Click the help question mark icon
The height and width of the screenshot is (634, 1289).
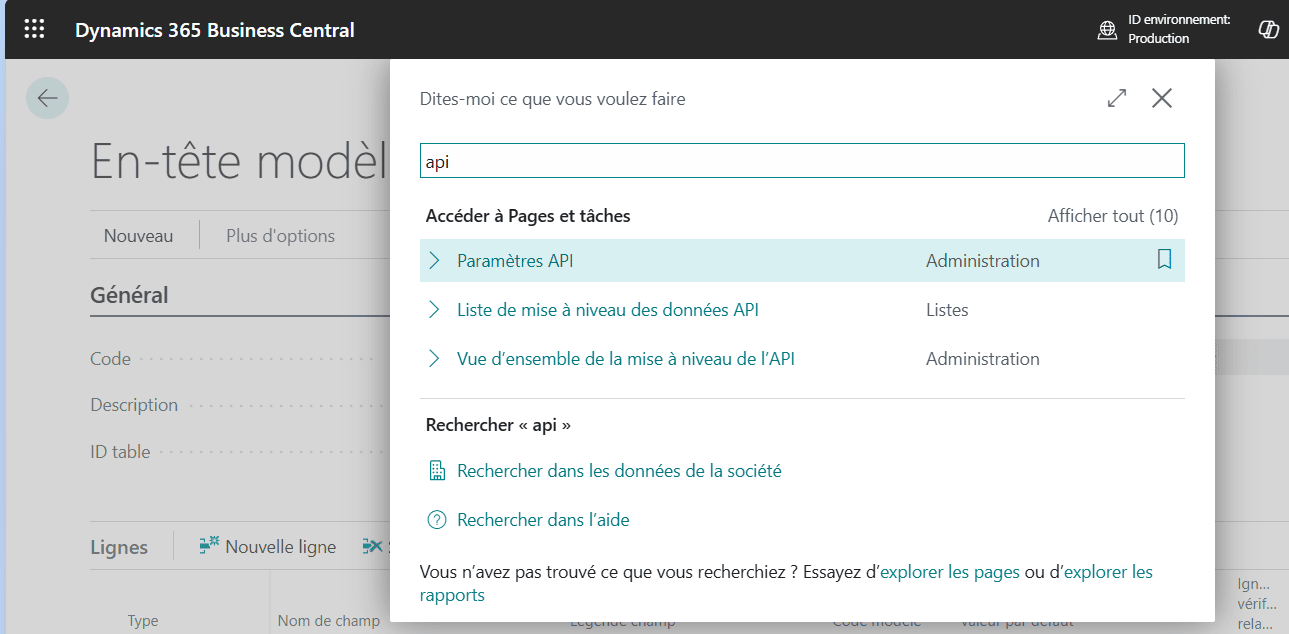436,520
